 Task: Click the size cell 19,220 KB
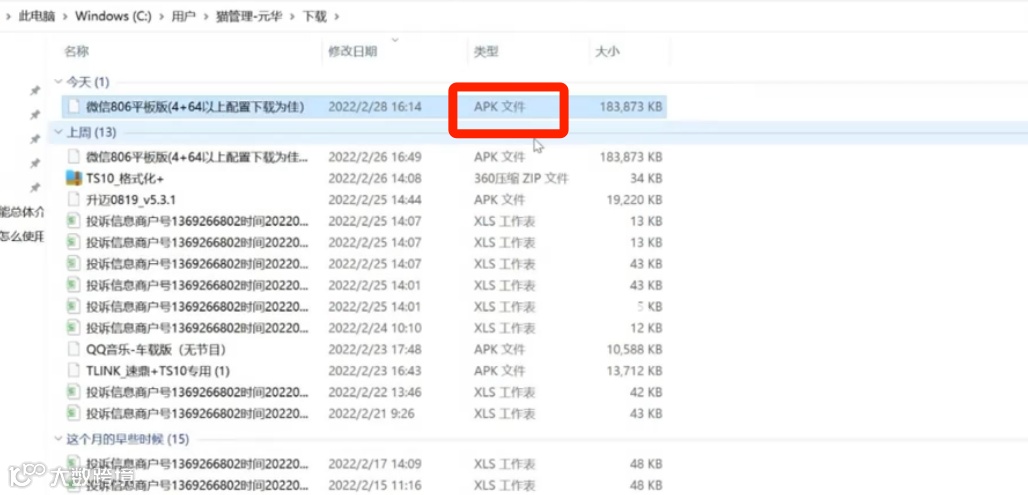pos(634,199)
